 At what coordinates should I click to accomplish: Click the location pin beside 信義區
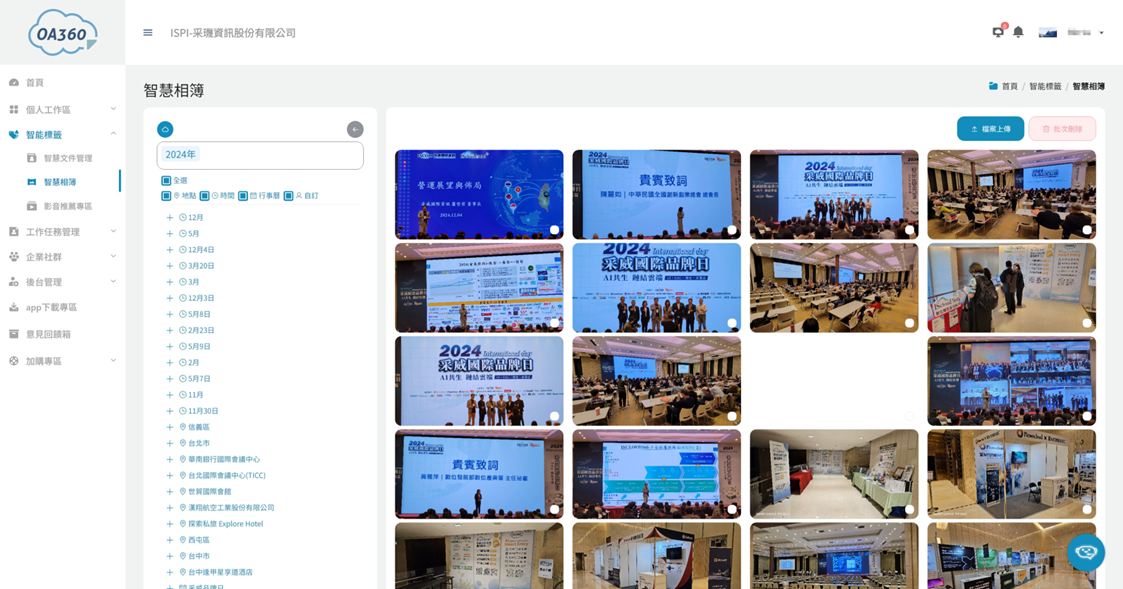pyautogui.click(x=183, y=427)
